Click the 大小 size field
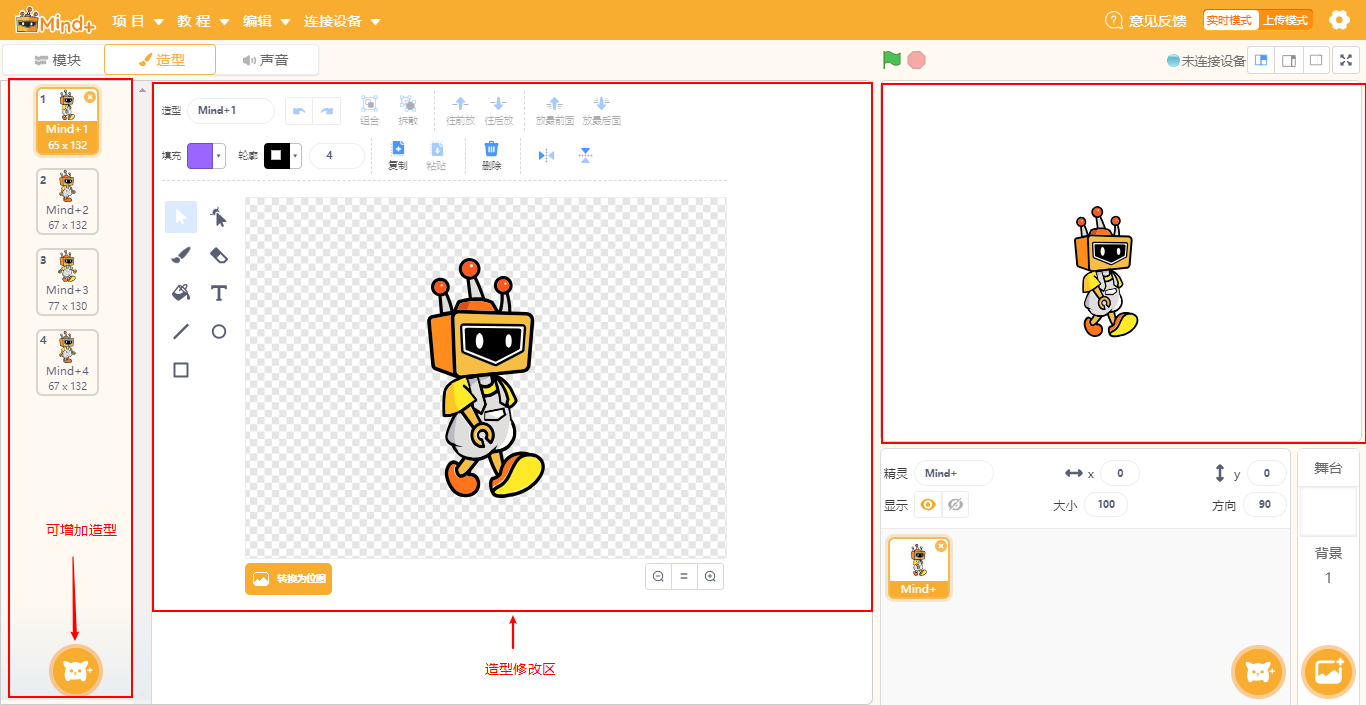Image resolution: width=1366 pixels, height=705 pixels. (1106, 505)
